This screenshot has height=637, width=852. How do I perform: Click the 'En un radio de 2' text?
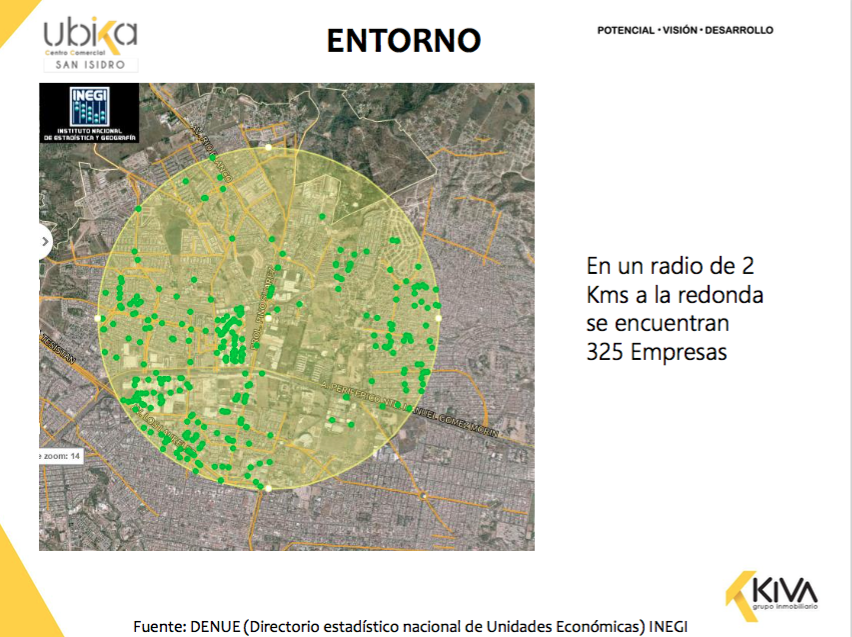coord(670,266)
